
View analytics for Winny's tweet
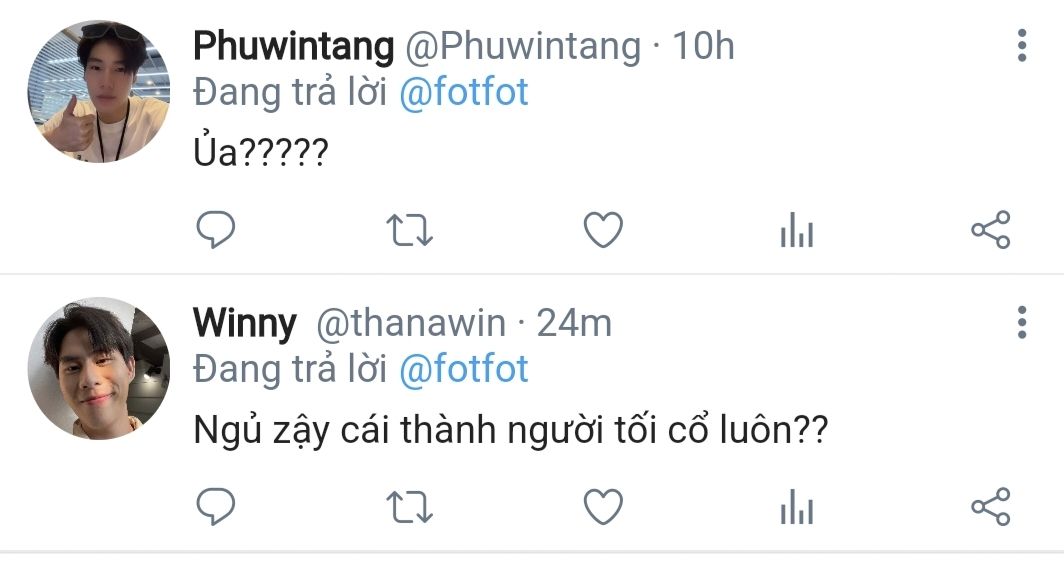point(796,508)
